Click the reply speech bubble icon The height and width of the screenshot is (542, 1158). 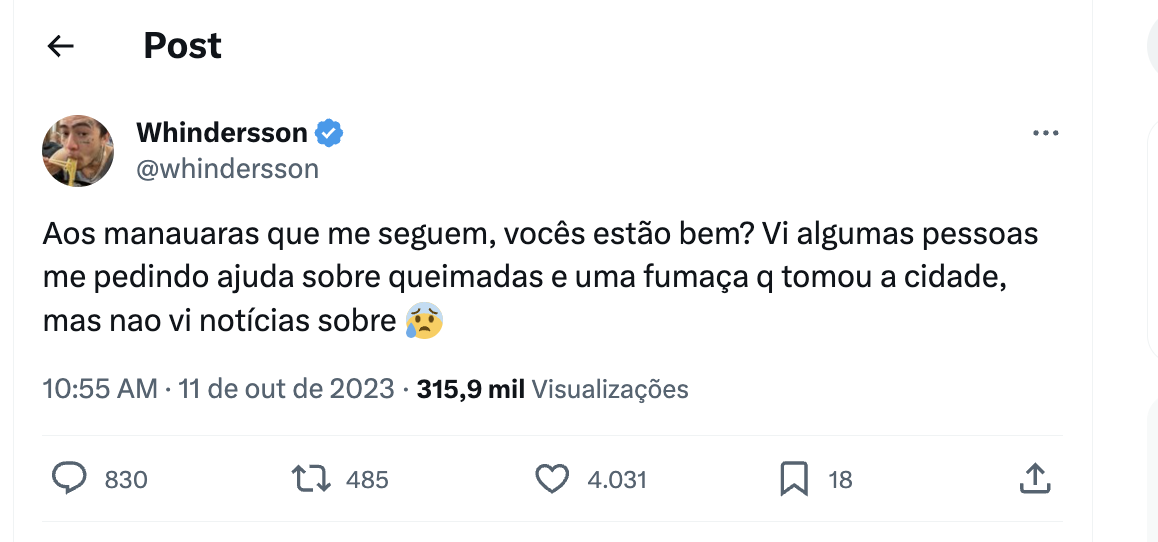pyautogui.click(x=69, y=480)
